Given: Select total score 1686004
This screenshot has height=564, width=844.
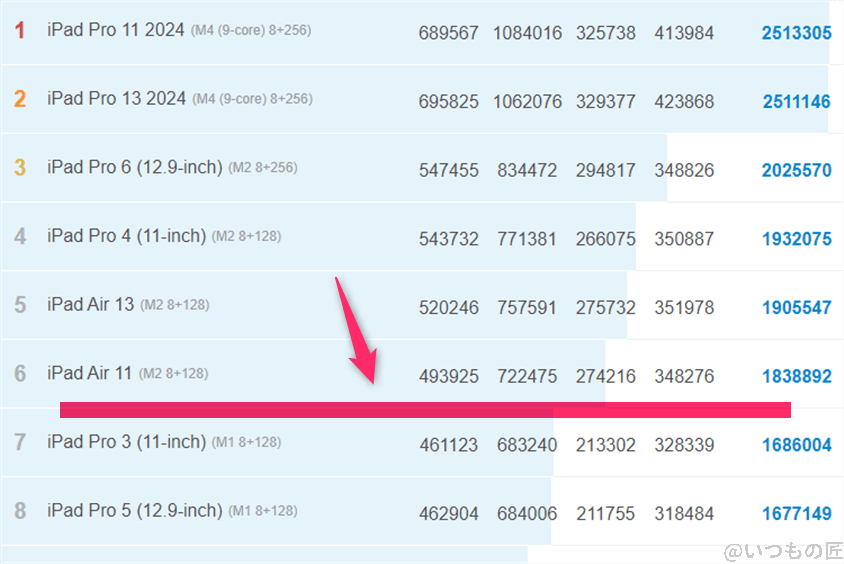Looking at the screenshot, I should pos(796,445).
